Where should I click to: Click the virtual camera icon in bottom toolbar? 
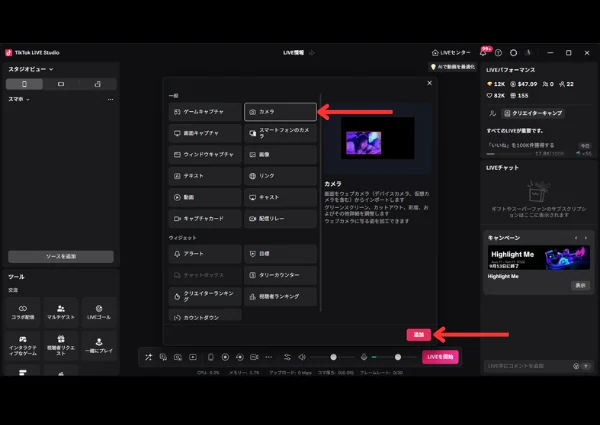[x=254, y=357]
